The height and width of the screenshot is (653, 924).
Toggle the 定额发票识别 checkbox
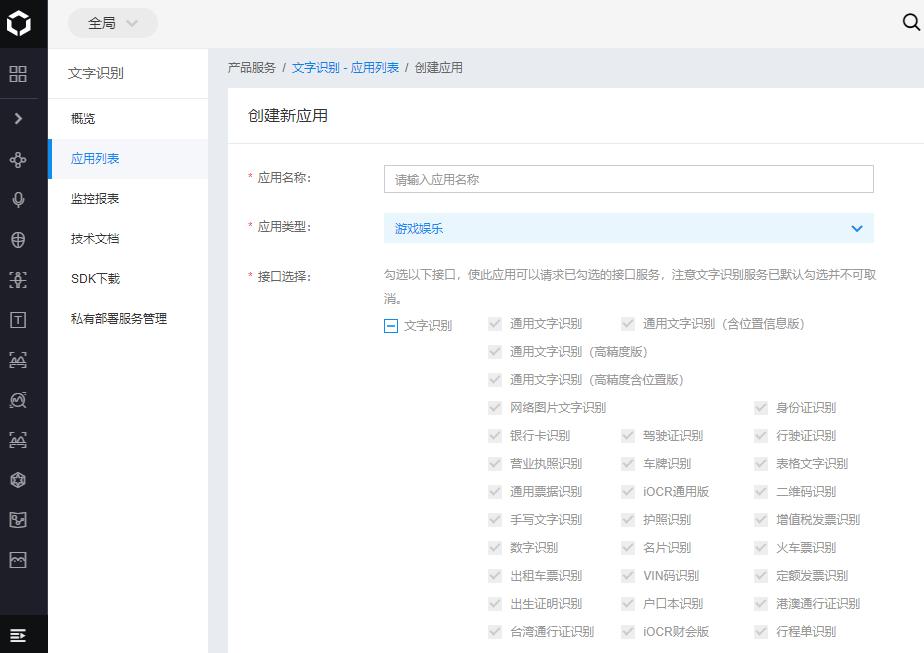tap(761, 576)
